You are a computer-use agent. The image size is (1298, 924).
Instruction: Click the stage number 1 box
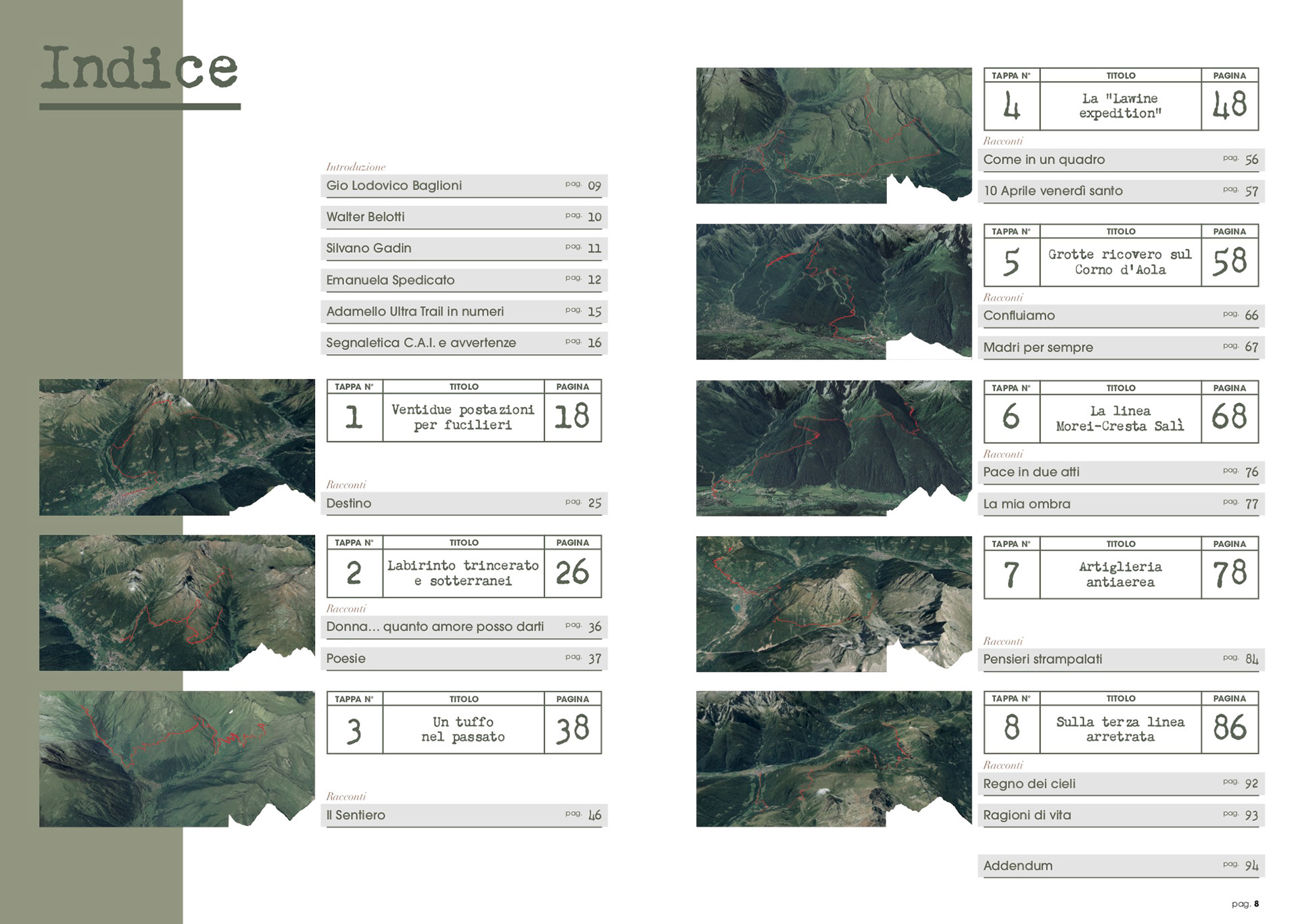pos(355,418)
